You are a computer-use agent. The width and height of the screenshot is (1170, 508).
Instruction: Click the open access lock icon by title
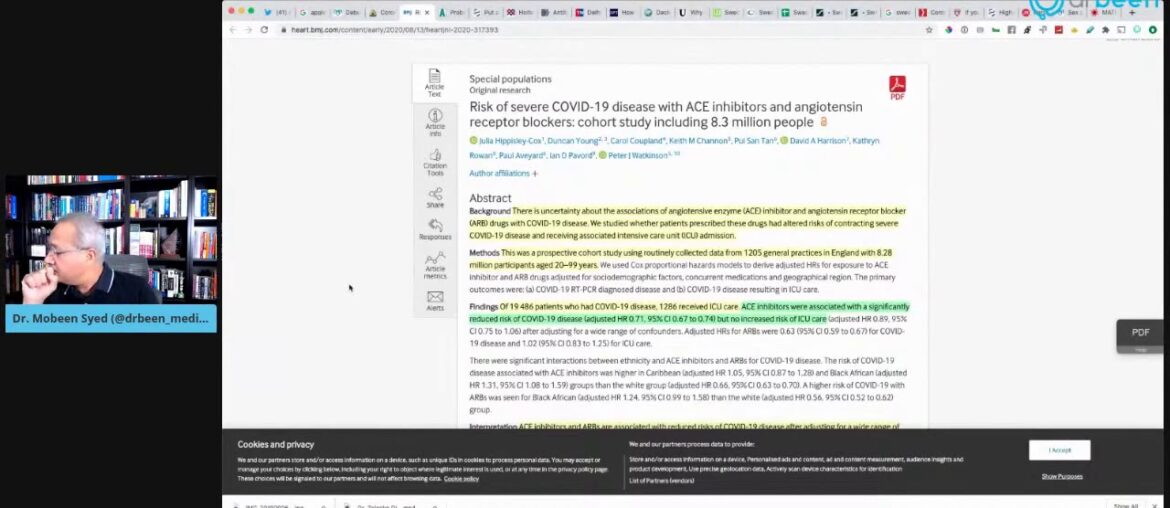824,122
